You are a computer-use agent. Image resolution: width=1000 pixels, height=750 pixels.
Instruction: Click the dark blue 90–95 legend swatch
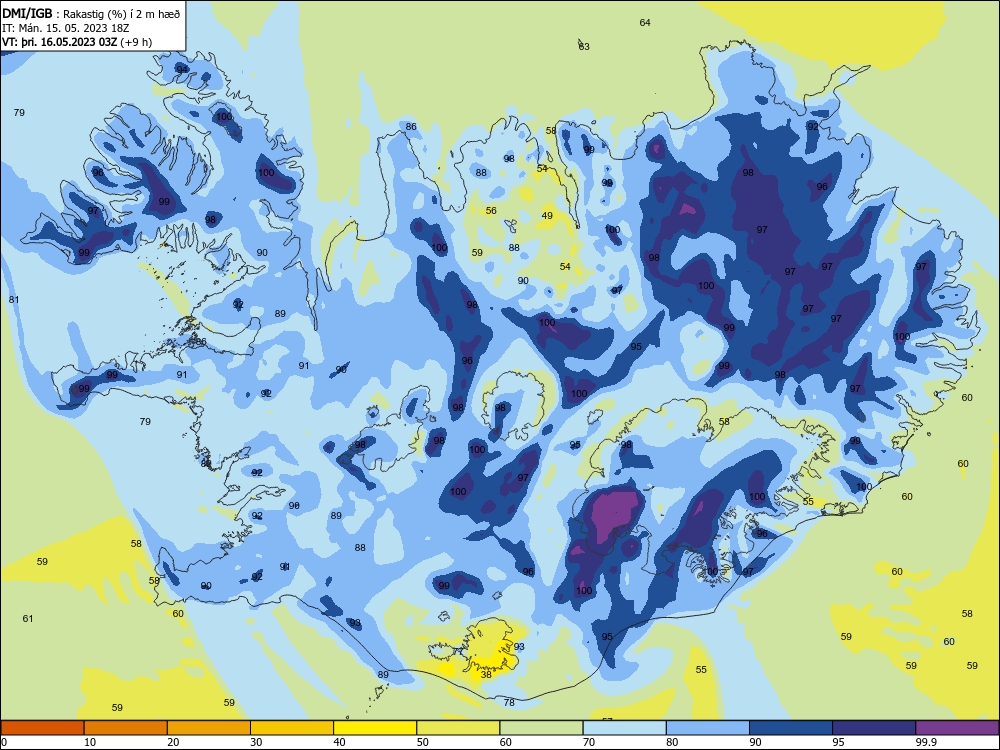[791, 728]
